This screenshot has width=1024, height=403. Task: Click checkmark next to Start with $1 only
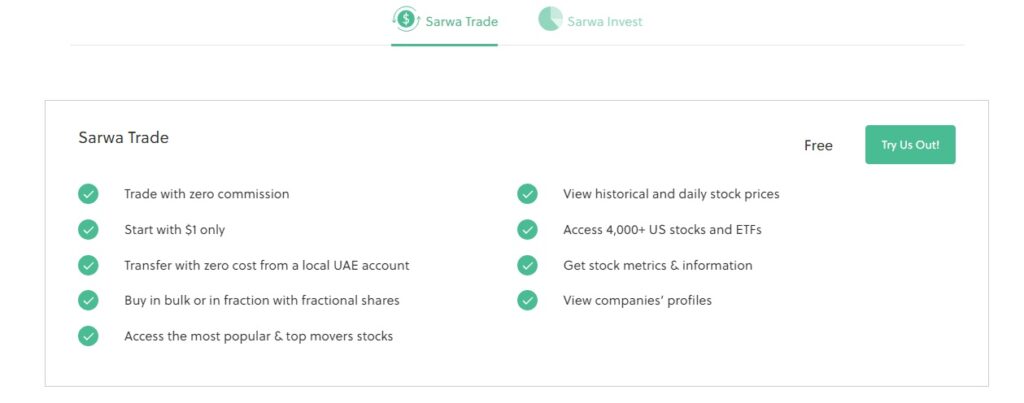[x=88, y=230]
